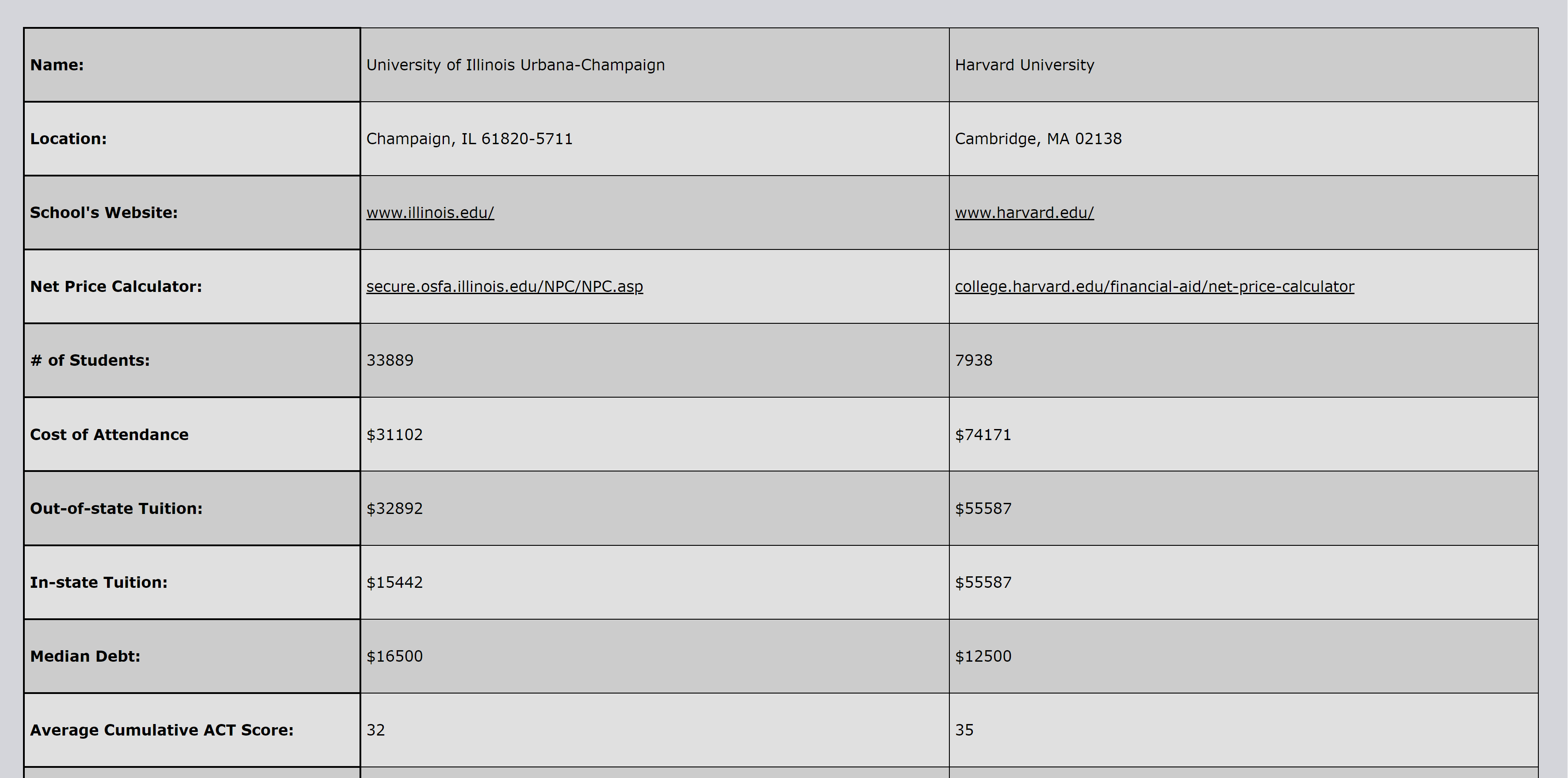The height and width of the screenshot is (778, 1568).
Task: Click Harvard's ACT score of 35
Action: point(964,730)
